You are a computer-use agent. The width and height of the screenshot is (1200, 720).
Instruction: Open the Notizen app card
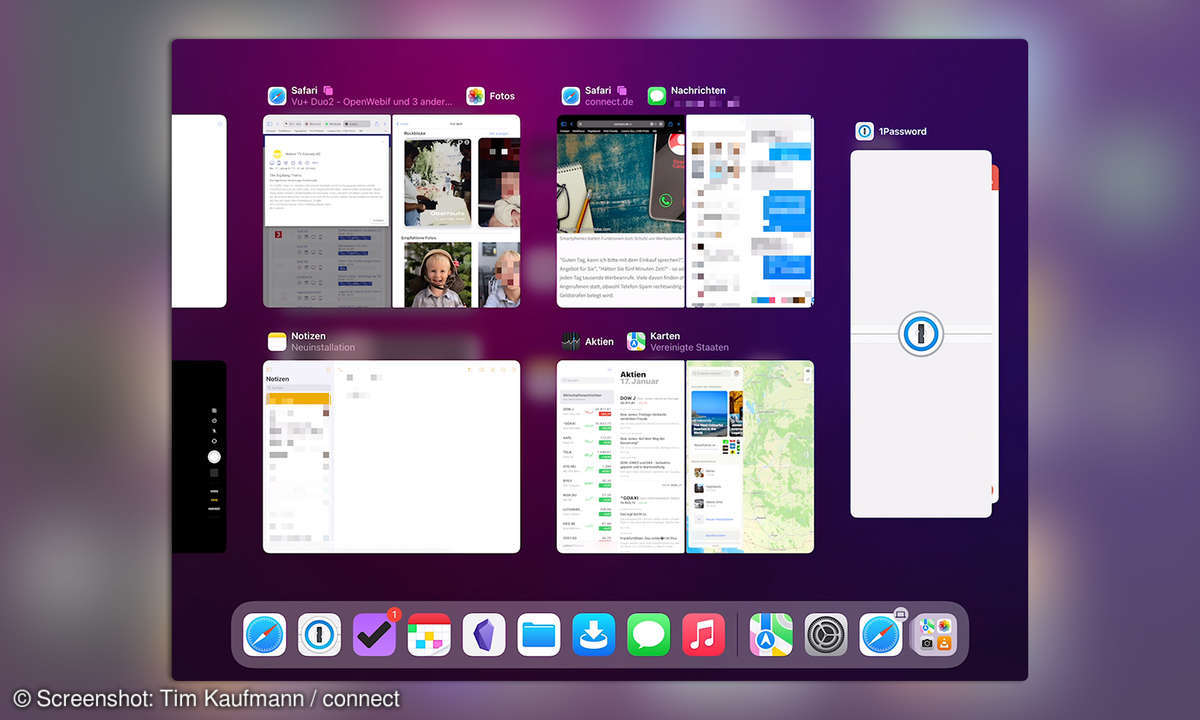pyautogui.click(x=391, y=457)
